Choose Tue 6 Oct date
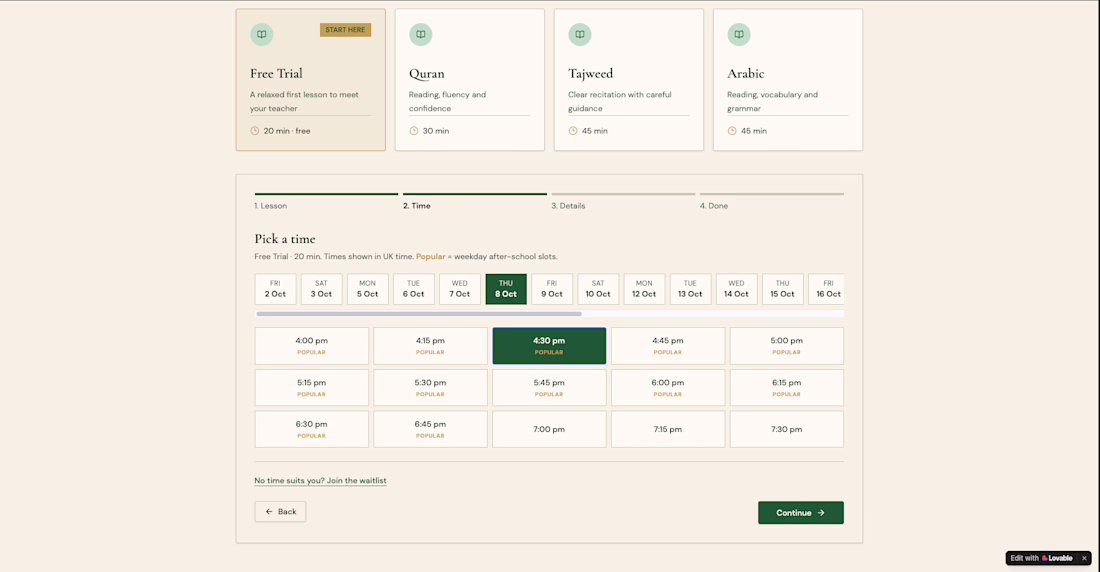 point(413,289)
